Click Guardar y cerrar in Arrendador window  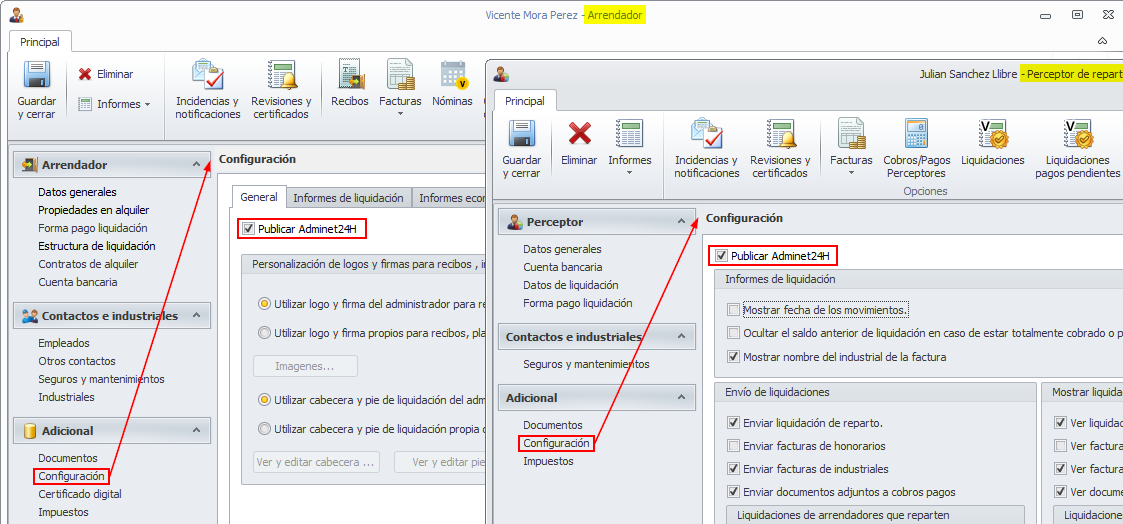point(36,91)
